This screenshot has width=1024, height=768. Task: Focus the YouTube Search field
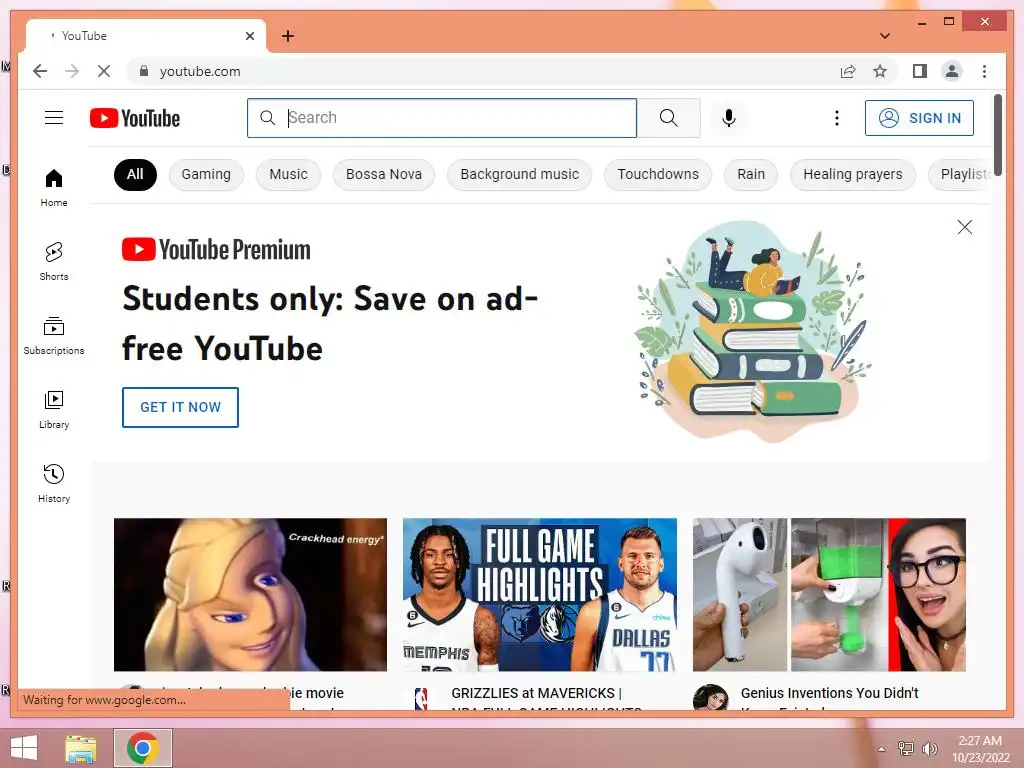[x=442, y=118]
